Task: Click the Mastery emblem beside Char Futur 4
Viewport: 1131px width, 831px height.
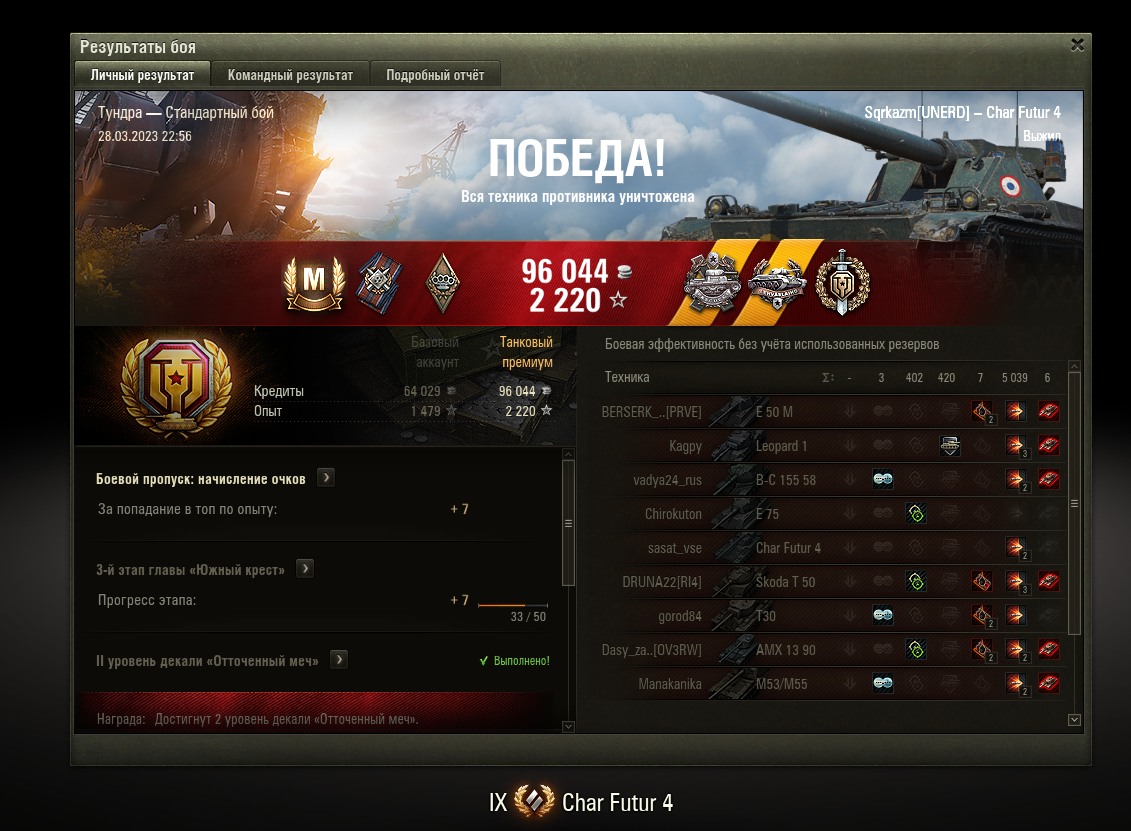Action: tap(534, 801)
